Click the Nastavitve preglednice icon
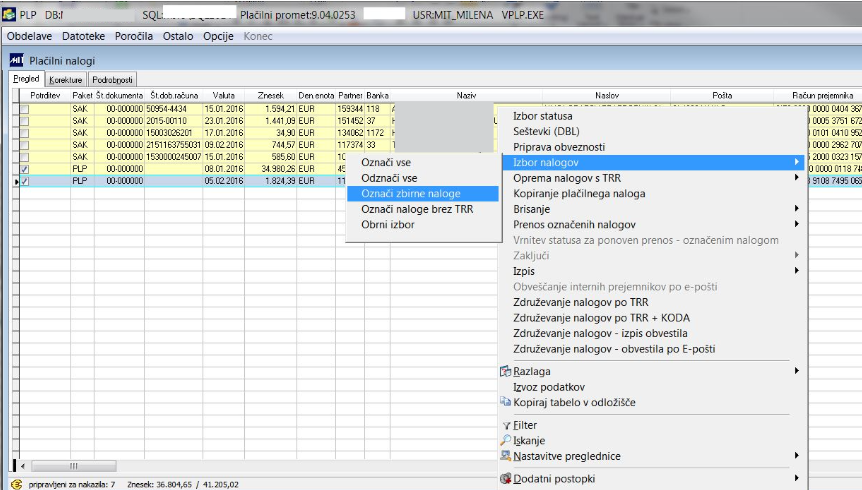The image size is (862, 490). [505, 456]
